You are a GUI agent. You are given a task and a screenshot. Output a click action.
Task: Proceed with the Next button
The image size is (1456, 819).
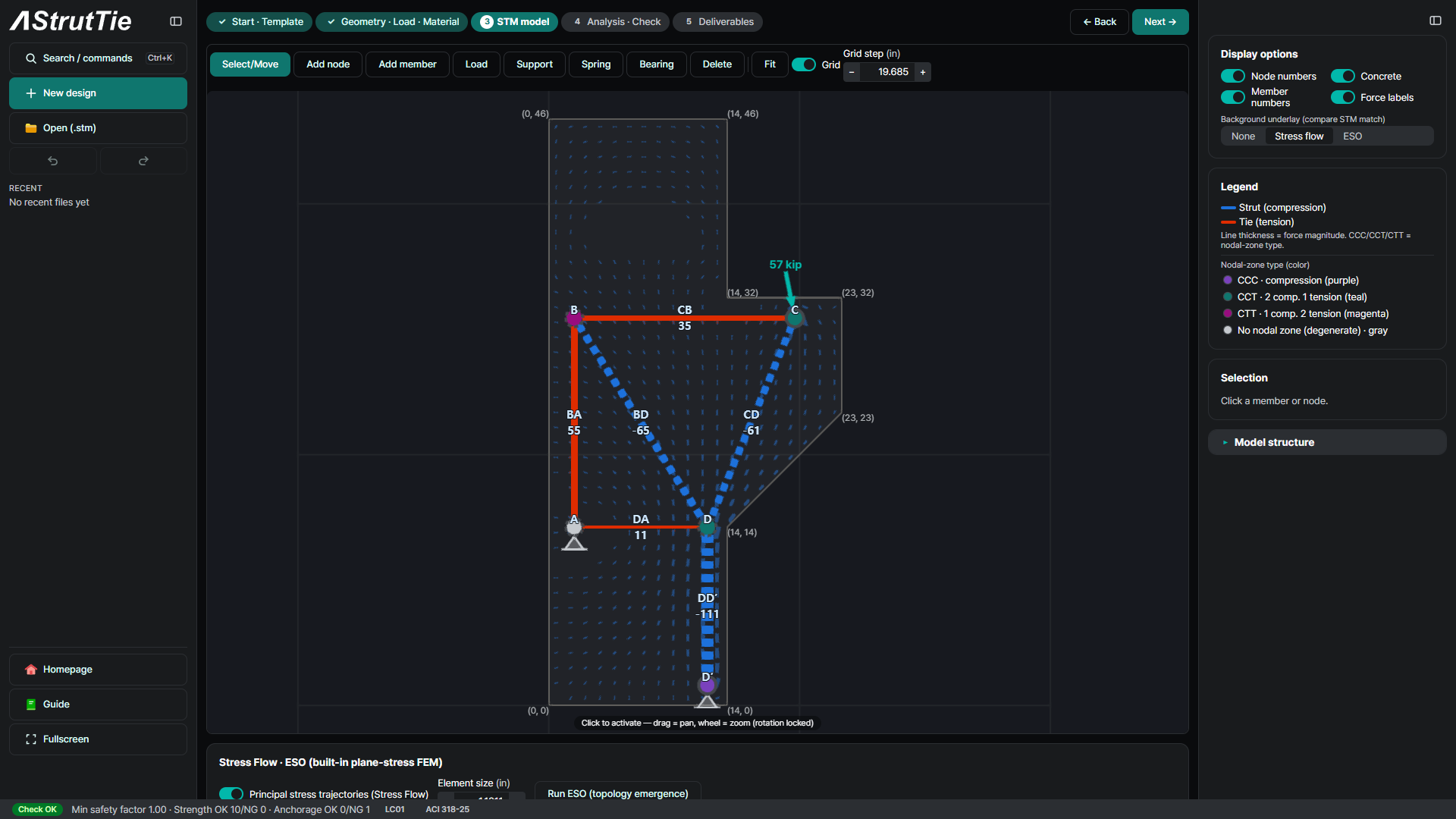1160,22
